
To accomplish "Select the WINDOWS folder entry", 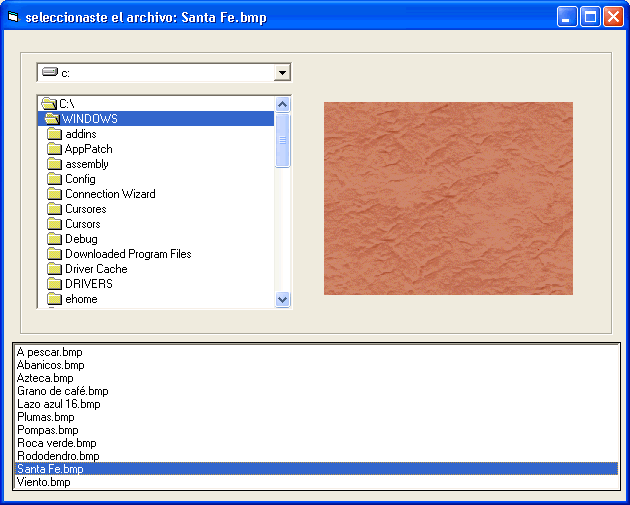I will [156, 119].
